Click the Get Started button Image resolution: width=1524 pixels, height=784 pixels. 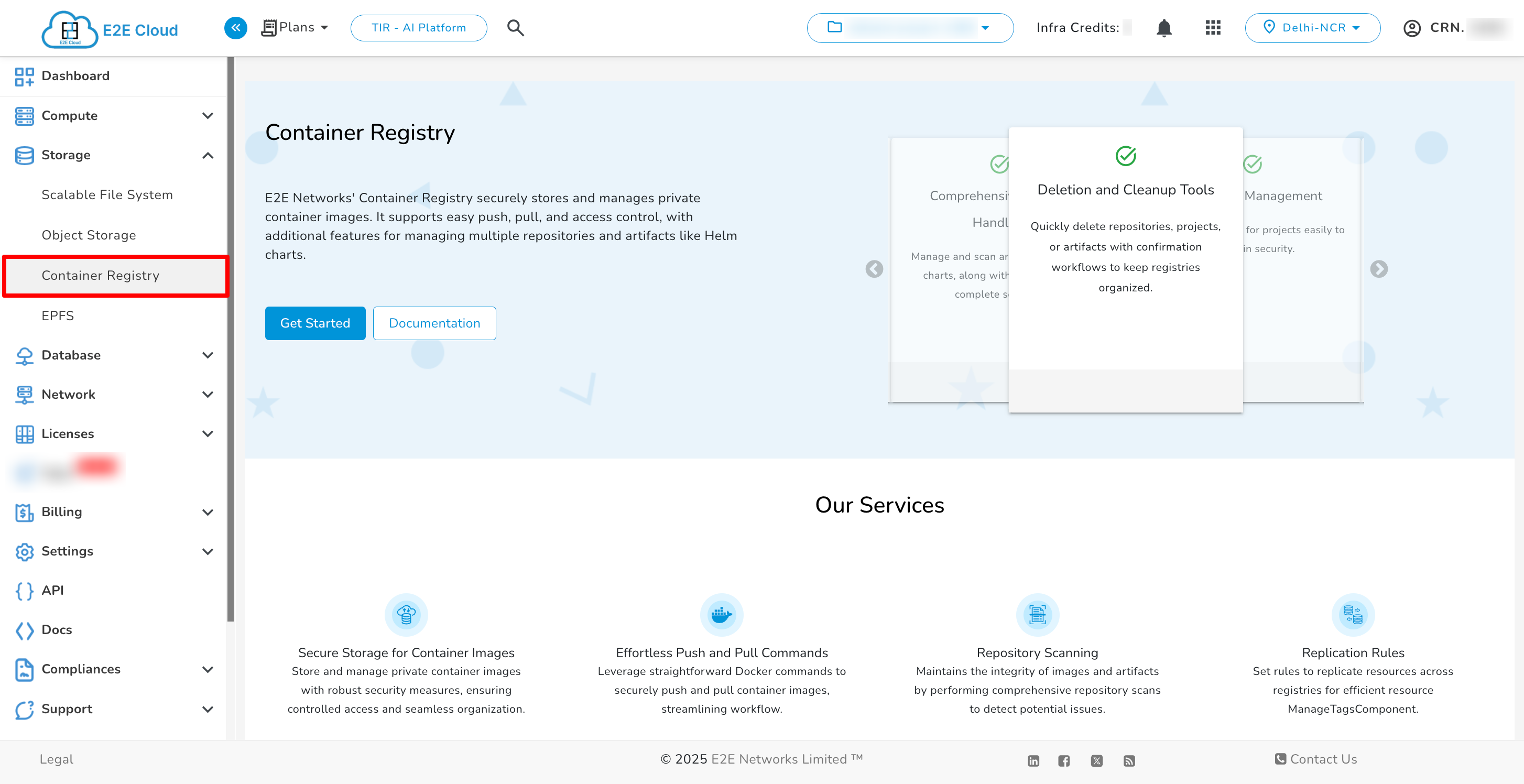[x=315, y=323]
